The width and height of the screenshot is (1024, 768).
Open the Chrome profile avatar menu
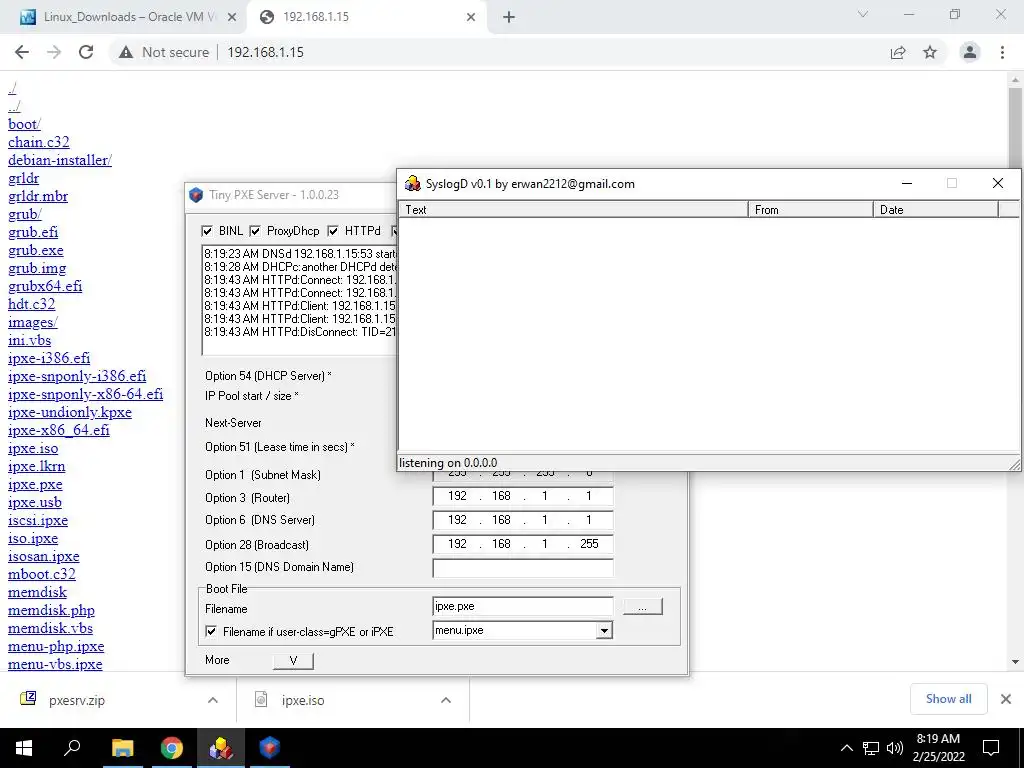(970, 52)
